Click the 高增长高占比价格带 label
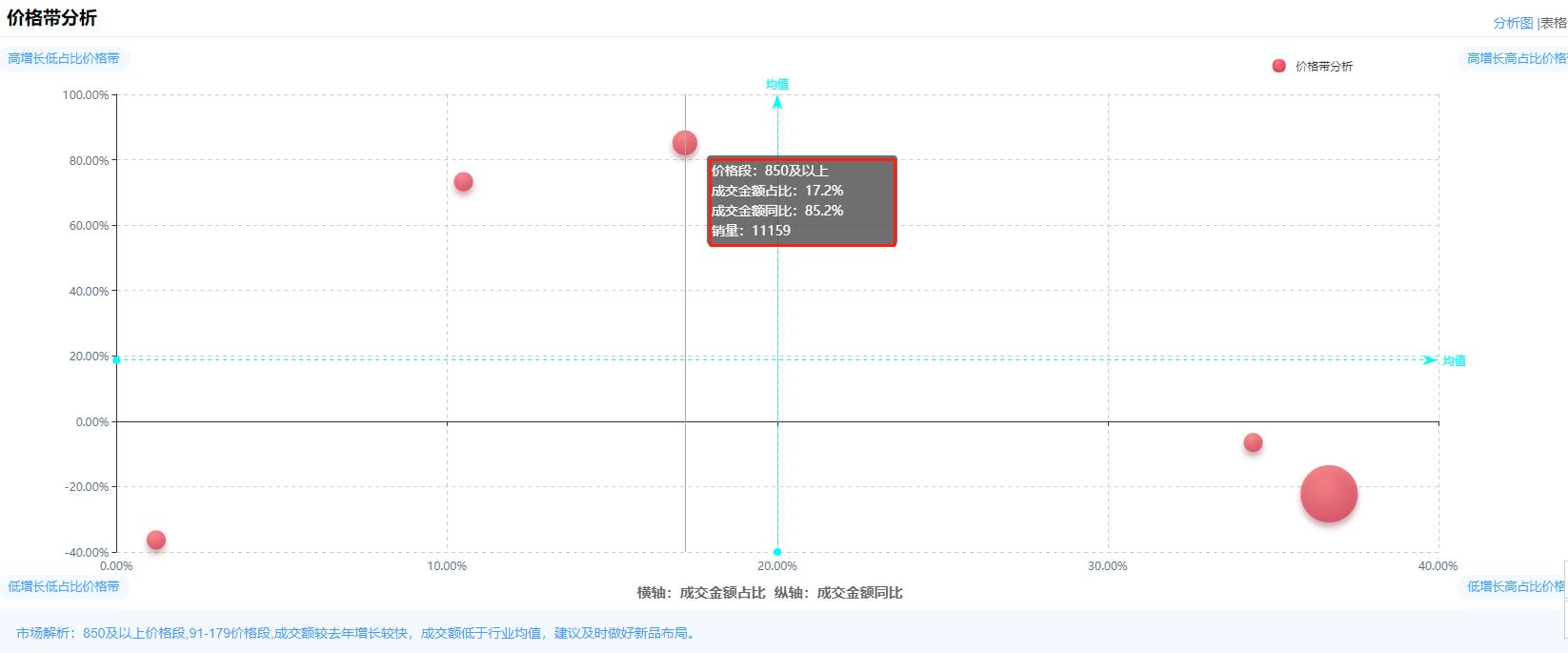Viewport: 1568px width, 653px height. [x=1515, y=58]
